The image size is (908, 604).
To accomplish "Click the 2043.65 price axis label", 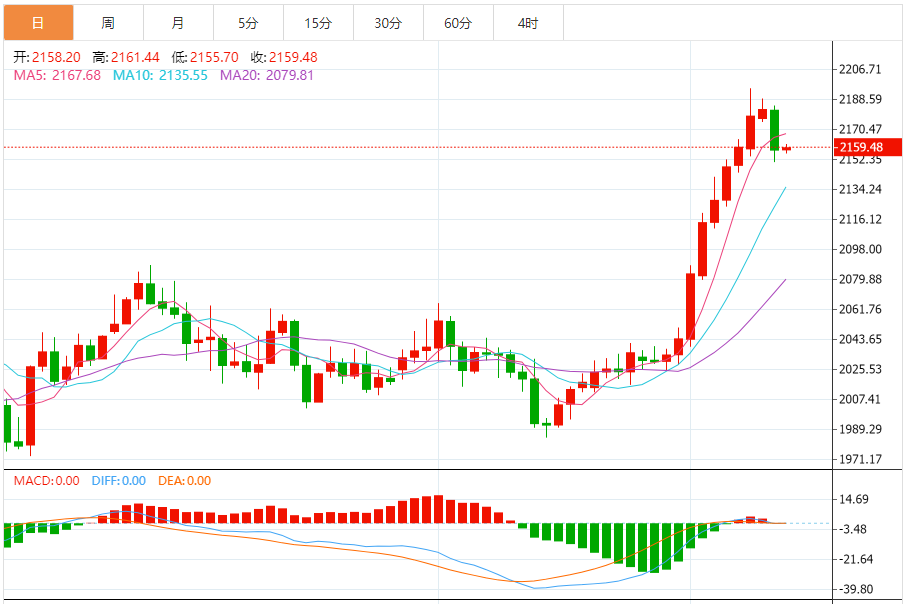I will coord(861,339).
